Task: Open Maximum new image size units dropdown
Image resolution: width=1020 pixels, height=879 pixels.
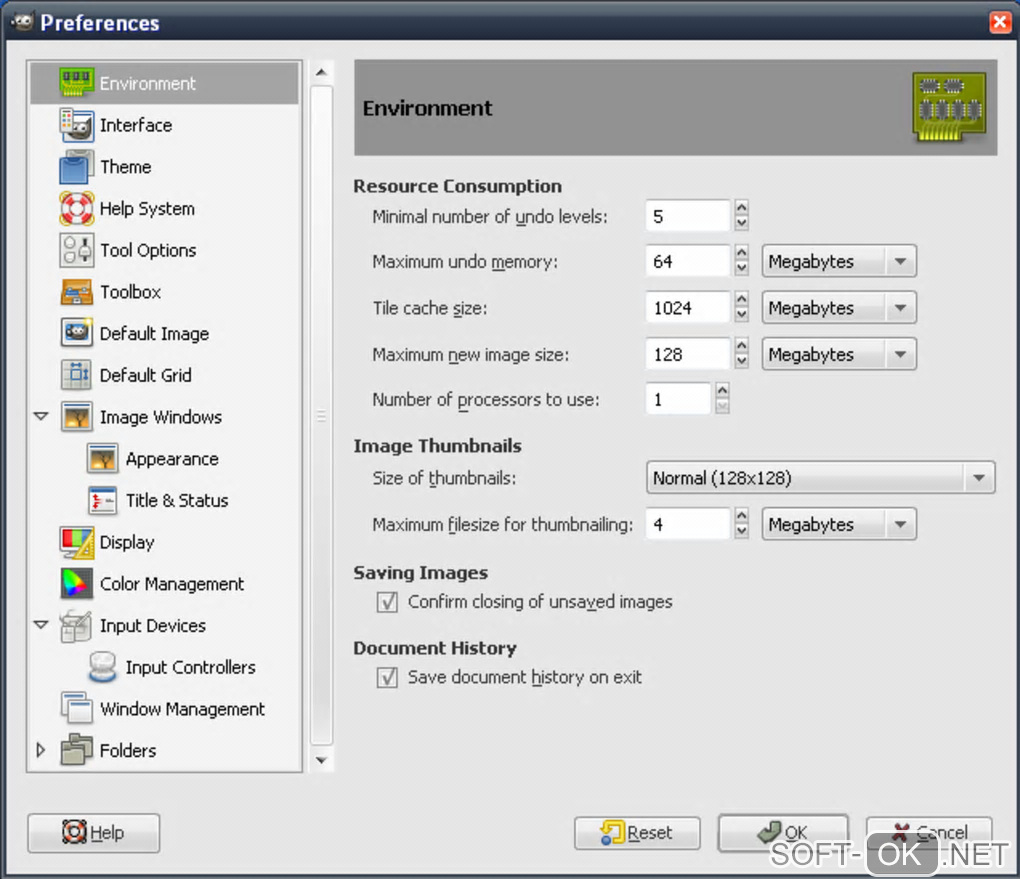Action: [839, 355]
